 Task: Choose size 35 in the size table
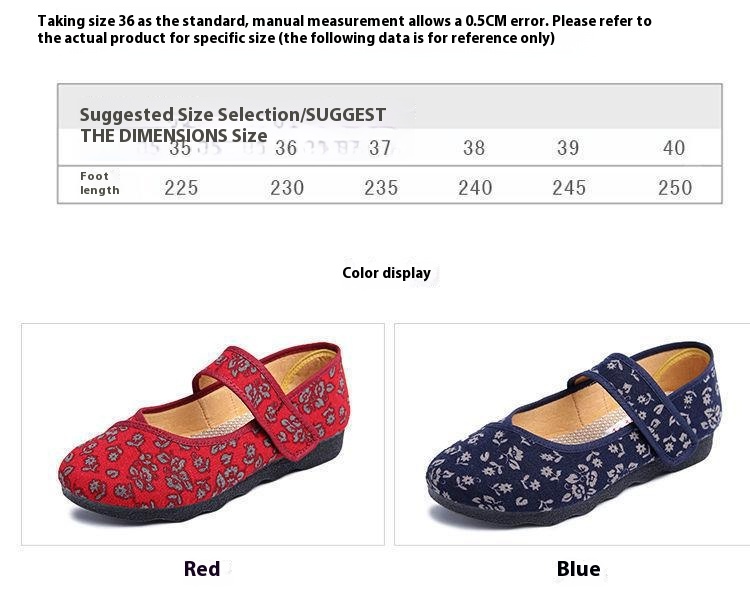(x=180, y=149)
